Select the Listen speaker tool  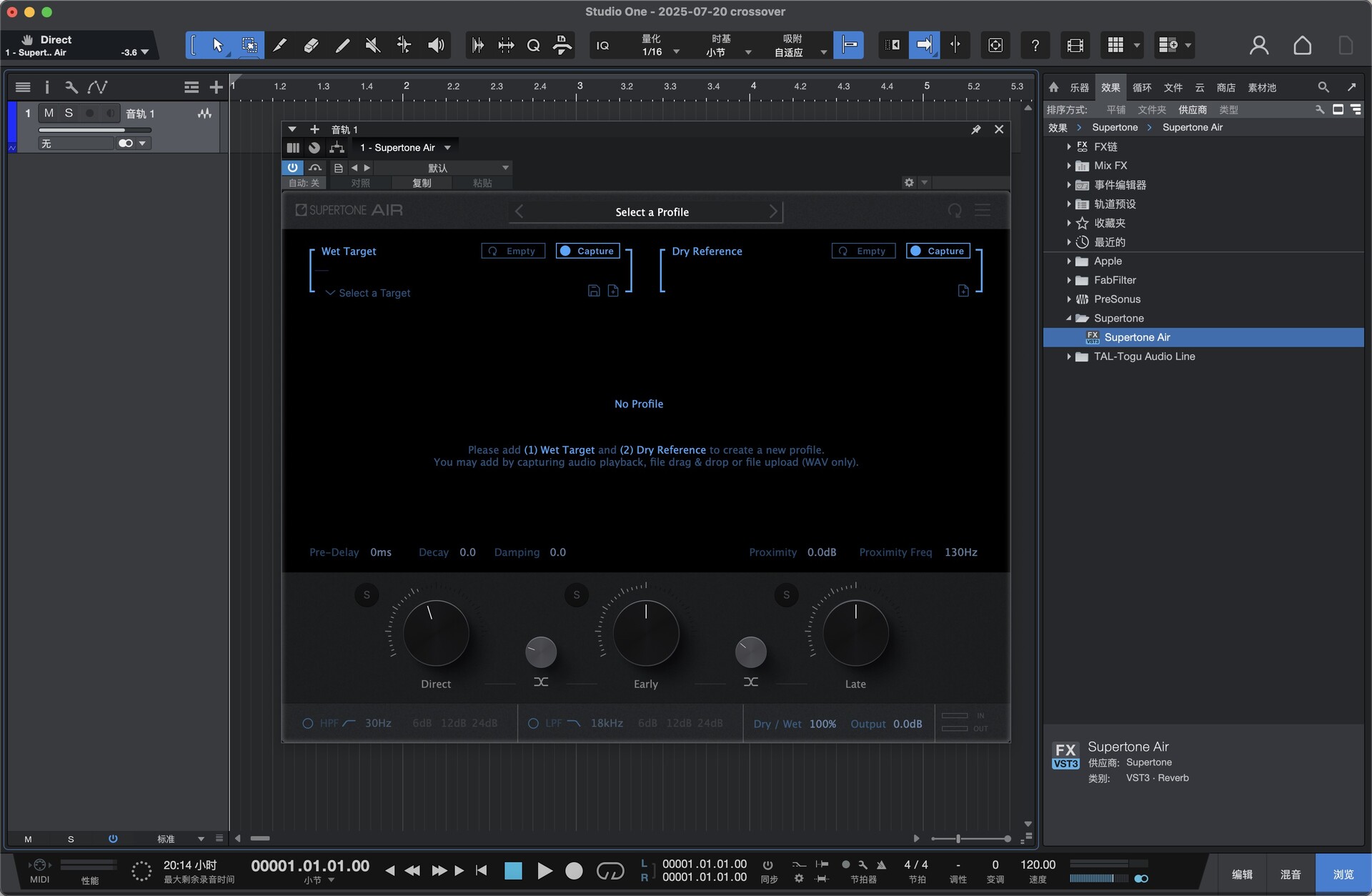tap(436, 45)
